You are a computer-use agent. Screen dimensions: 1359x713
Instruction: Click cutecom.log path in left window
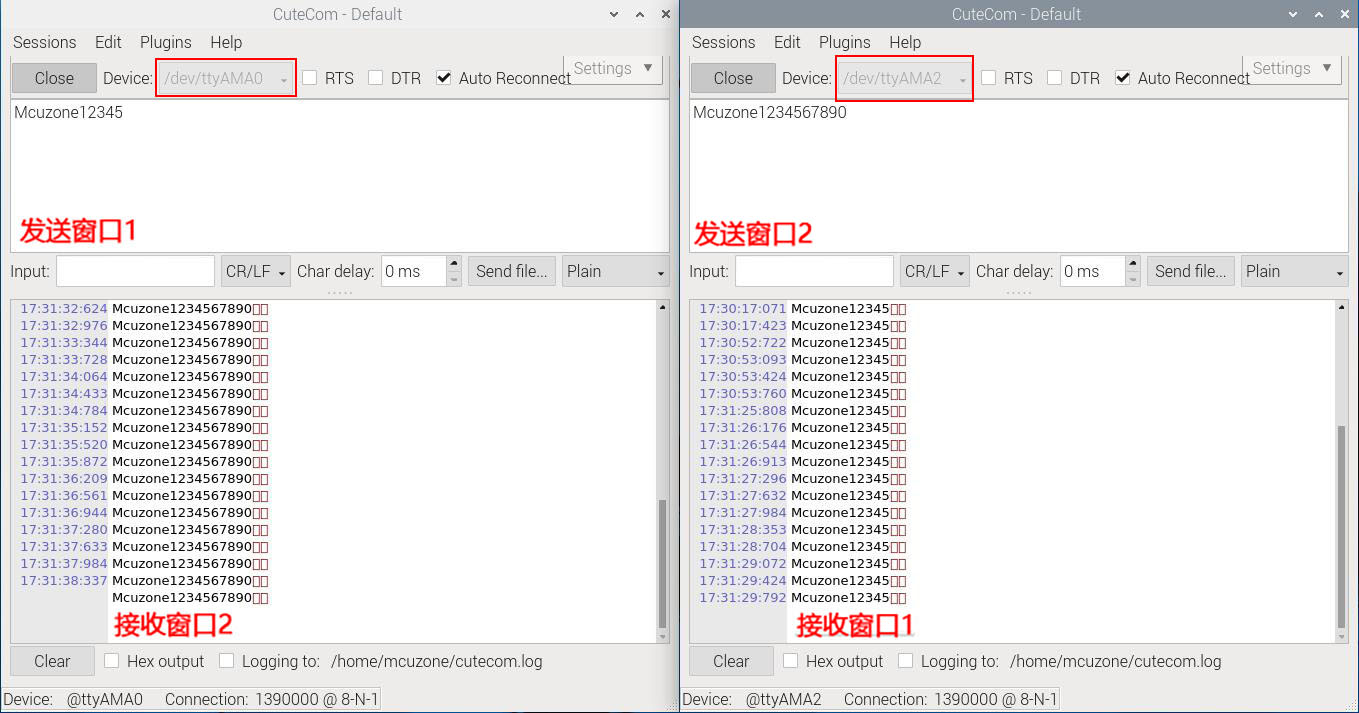437,661
